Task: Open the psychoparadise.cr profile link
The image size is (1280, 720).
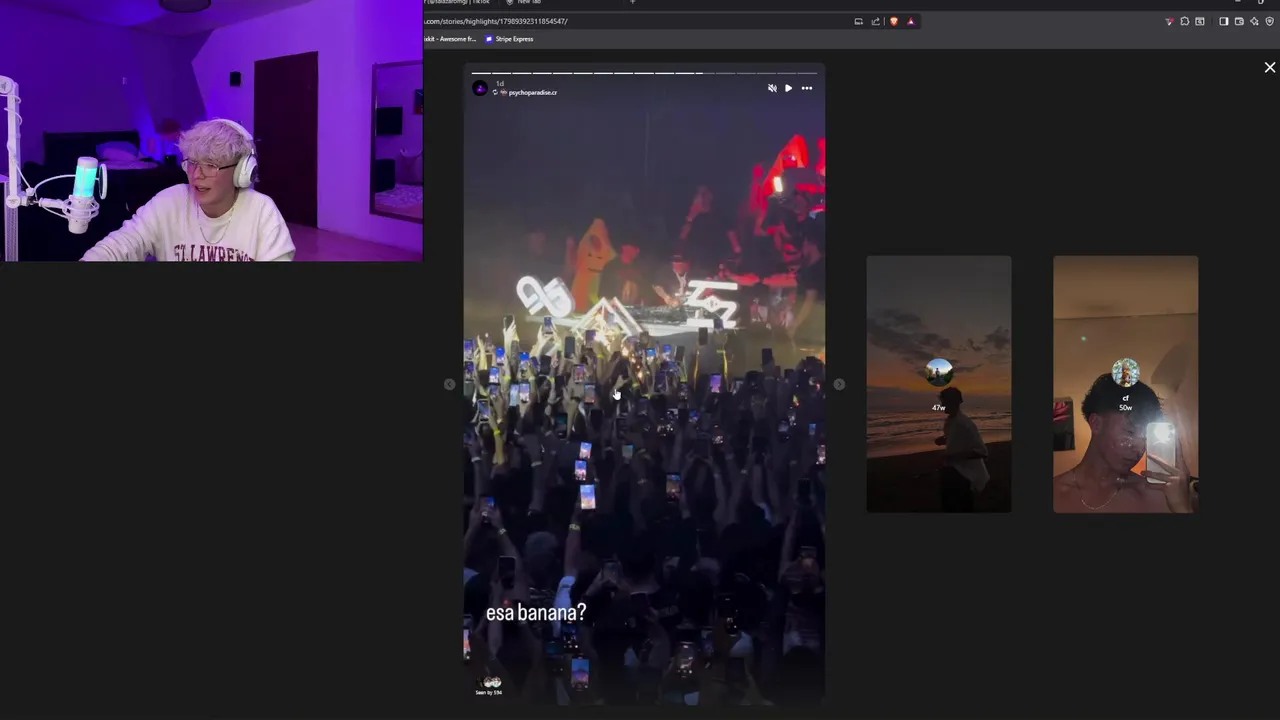Action: (533, 92)
